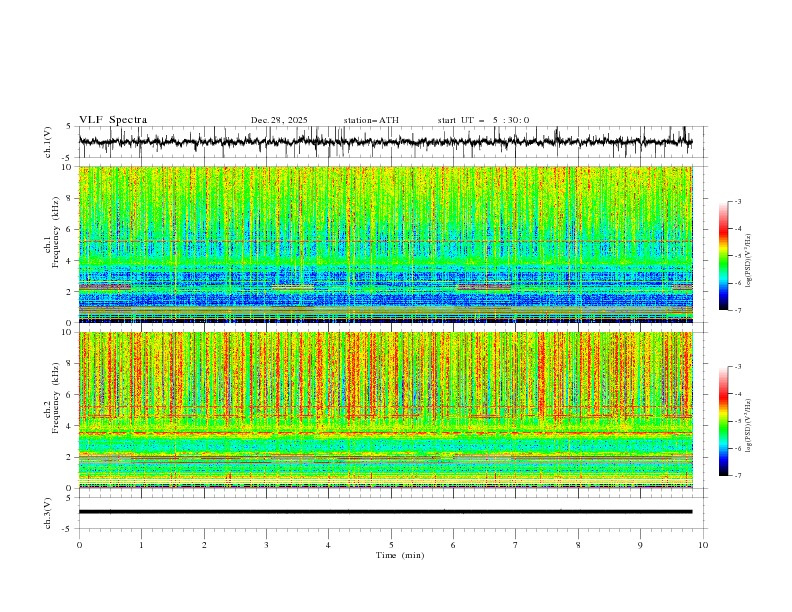Click the ch.2 colorbar log(PSD) label
Viewport: 792px width, 612px height.
click(x=748, y=426)
